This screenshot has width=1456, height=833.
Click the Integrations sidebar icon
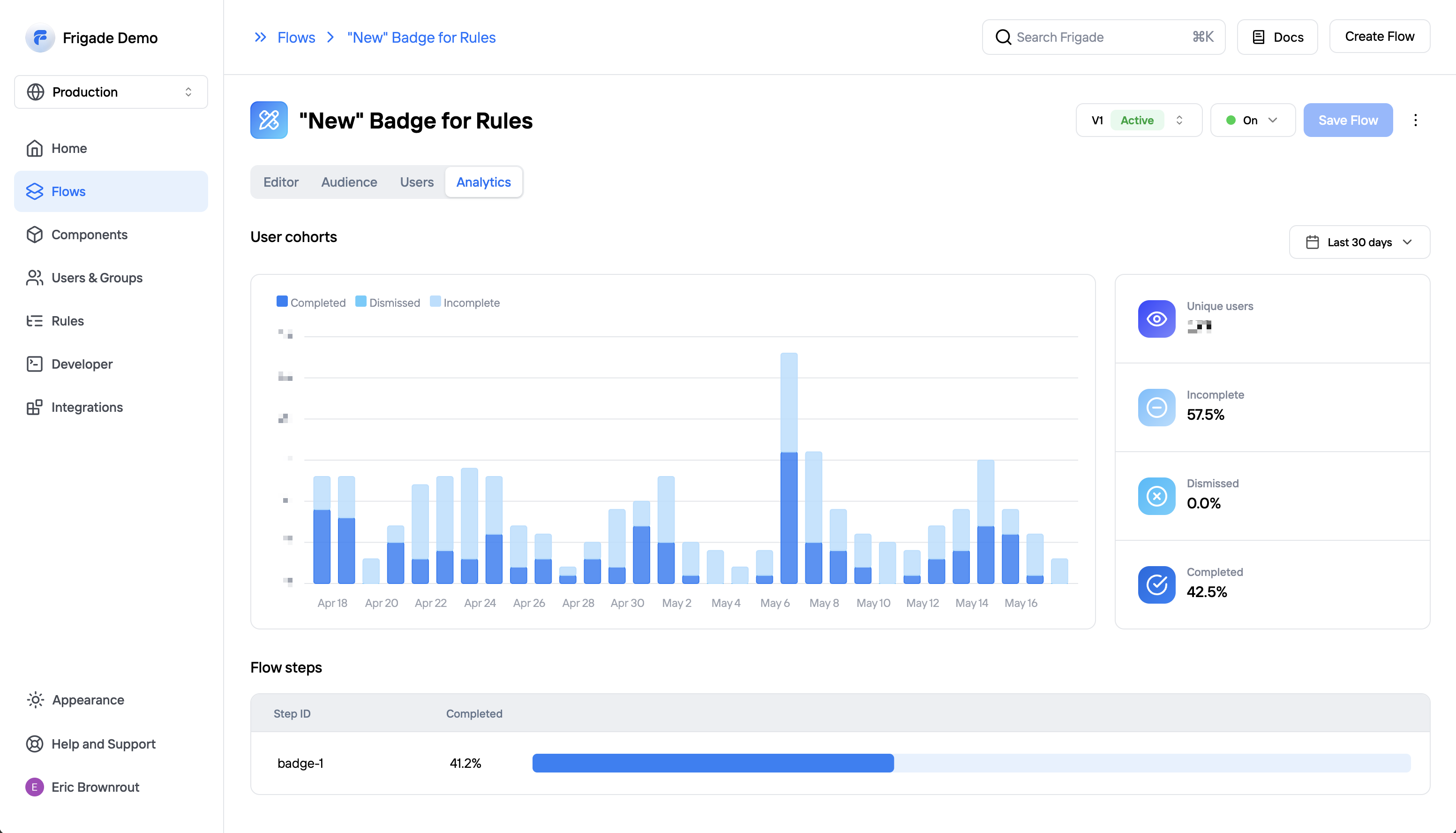tap(35, 407)
